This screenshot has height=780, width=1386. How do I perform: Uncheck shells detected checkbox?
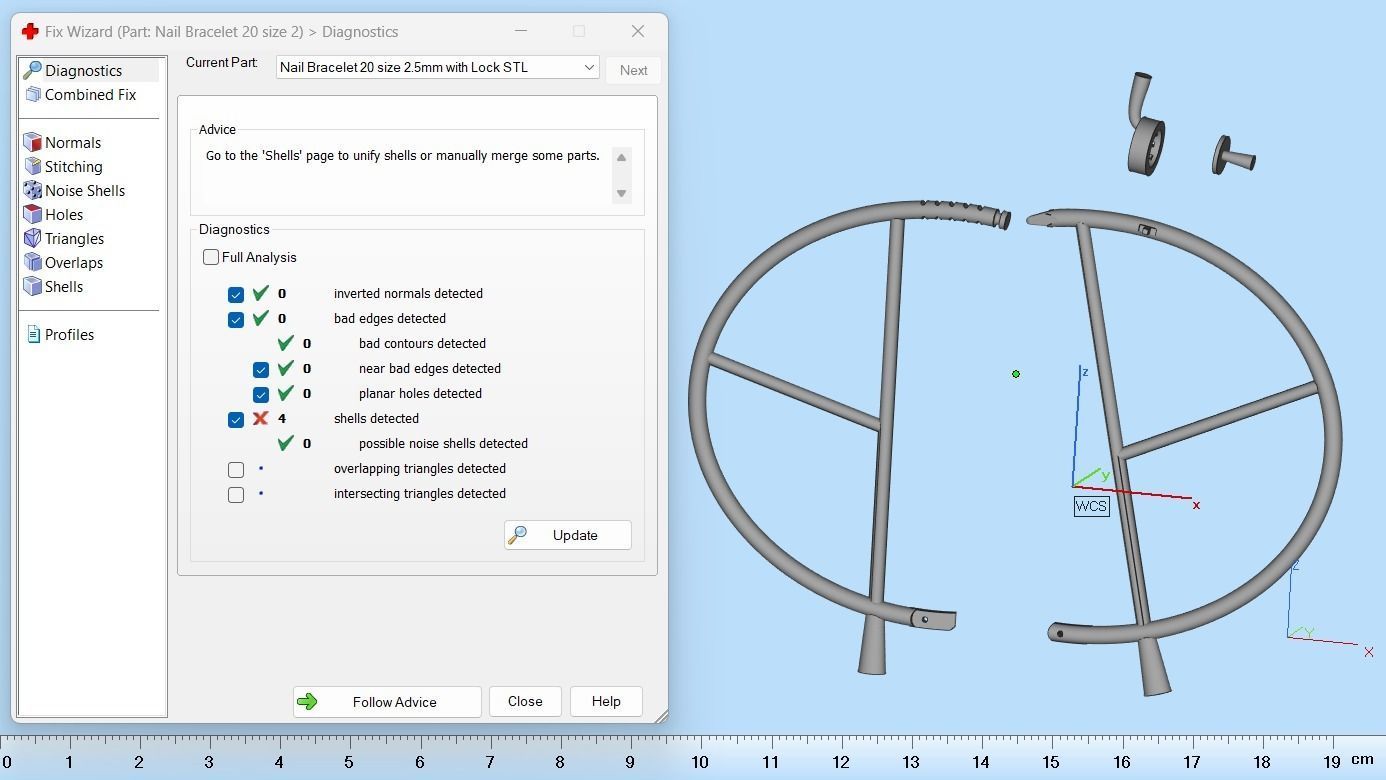[236, 419]
